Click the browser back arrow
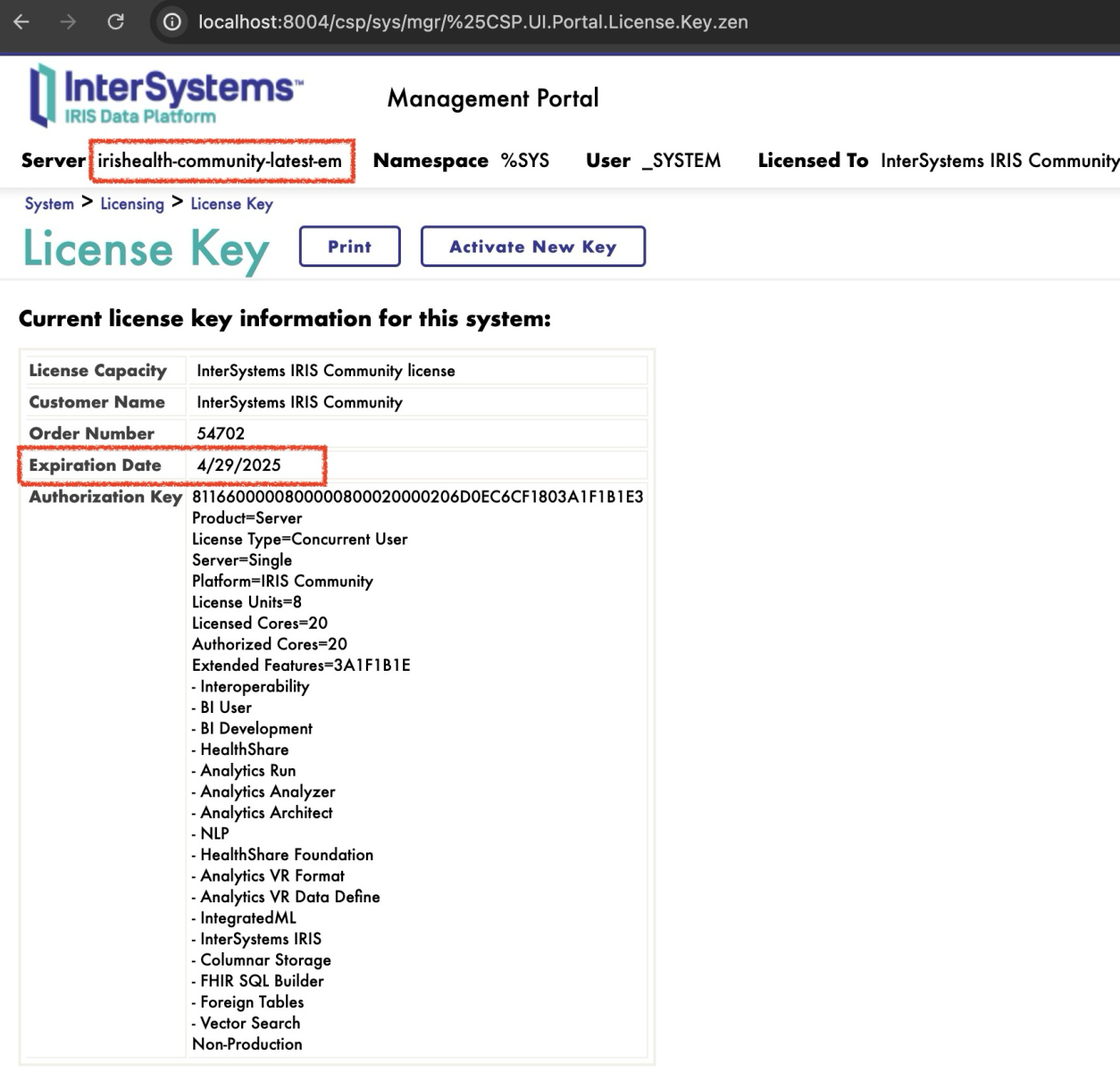1120x1072 pixels. tap(21, 22)
